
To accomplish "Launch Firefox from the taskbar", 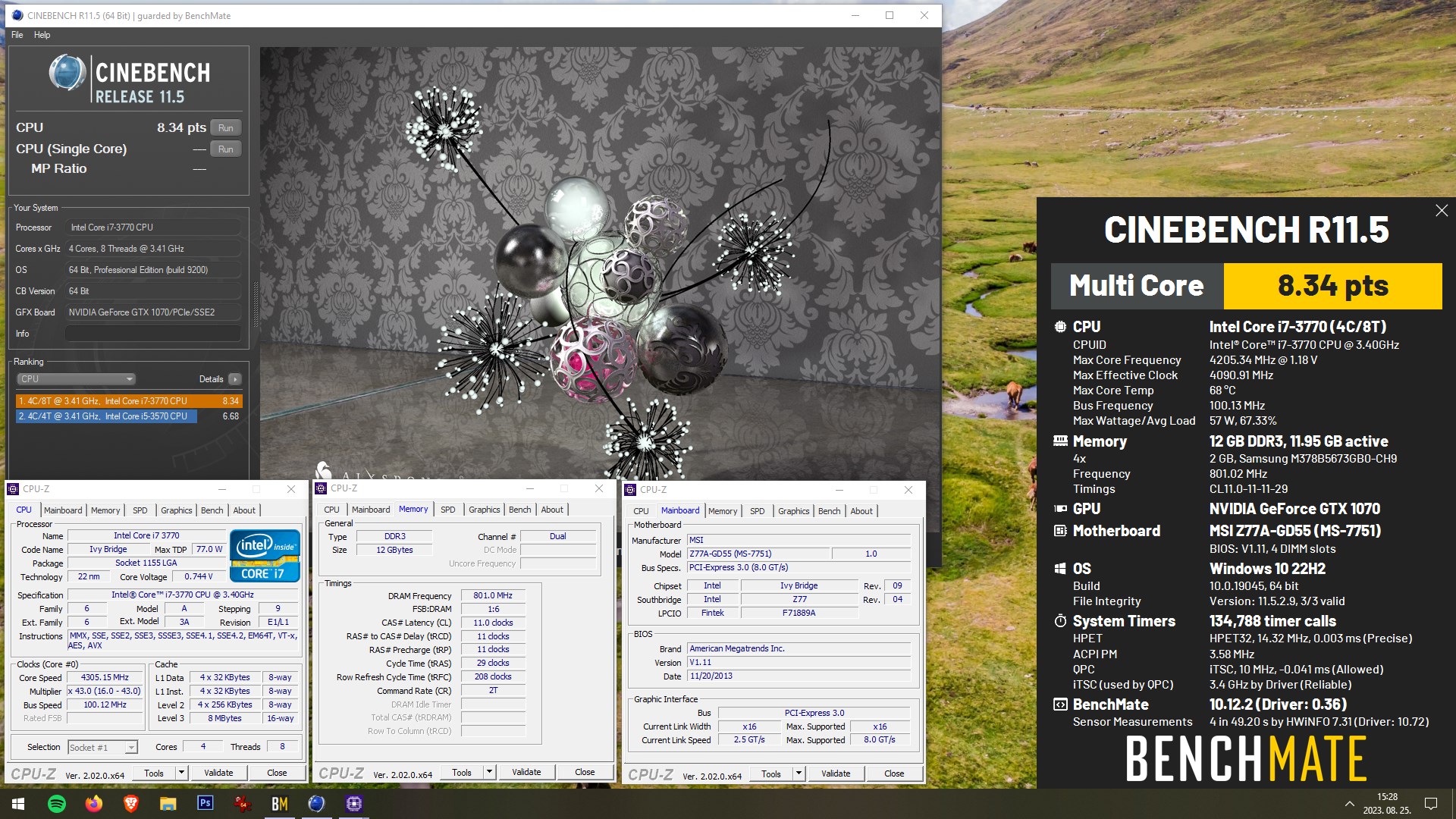I will point(94,804).
